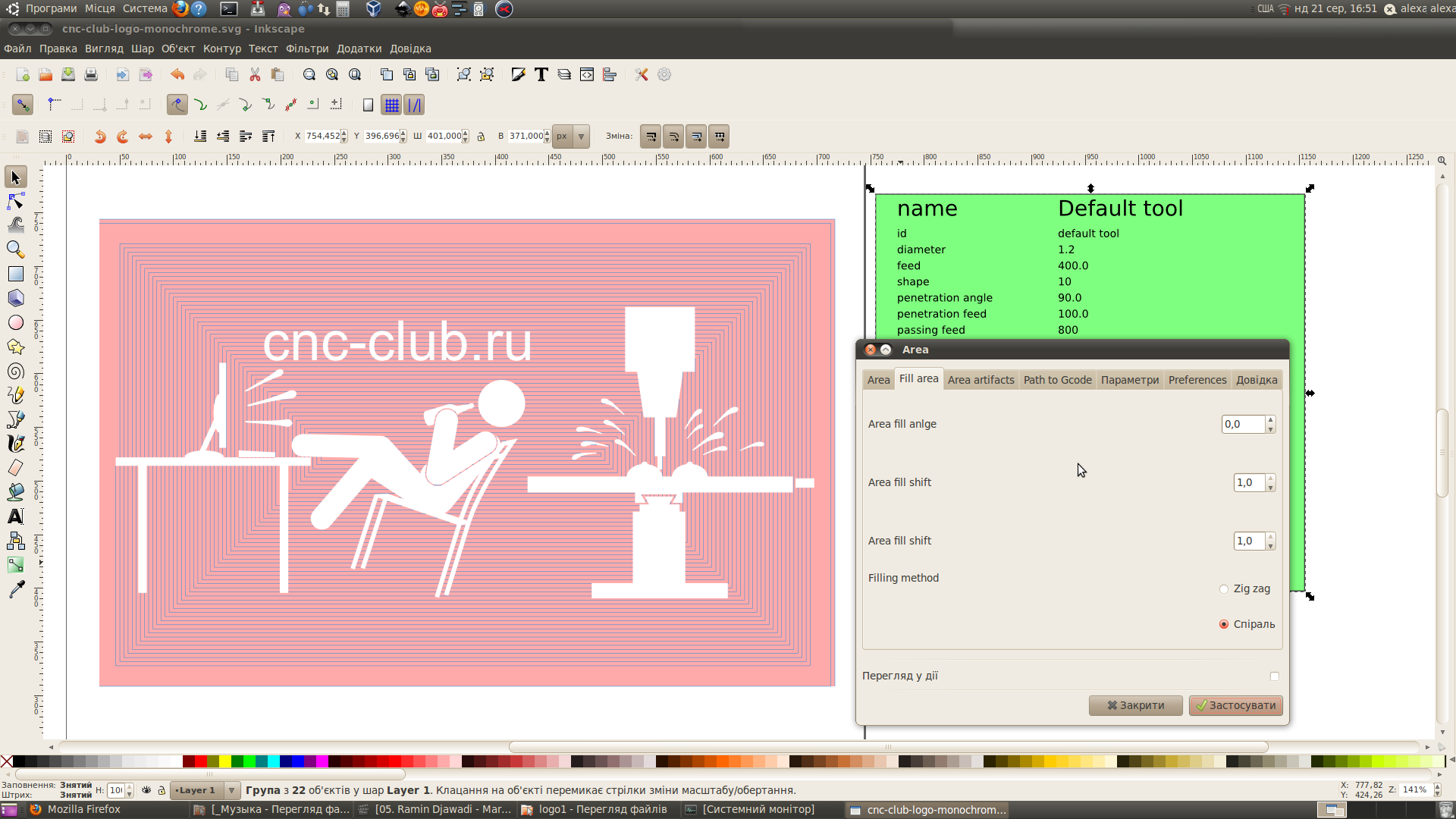Choose the Star and polygon tool

pos(15,347)
